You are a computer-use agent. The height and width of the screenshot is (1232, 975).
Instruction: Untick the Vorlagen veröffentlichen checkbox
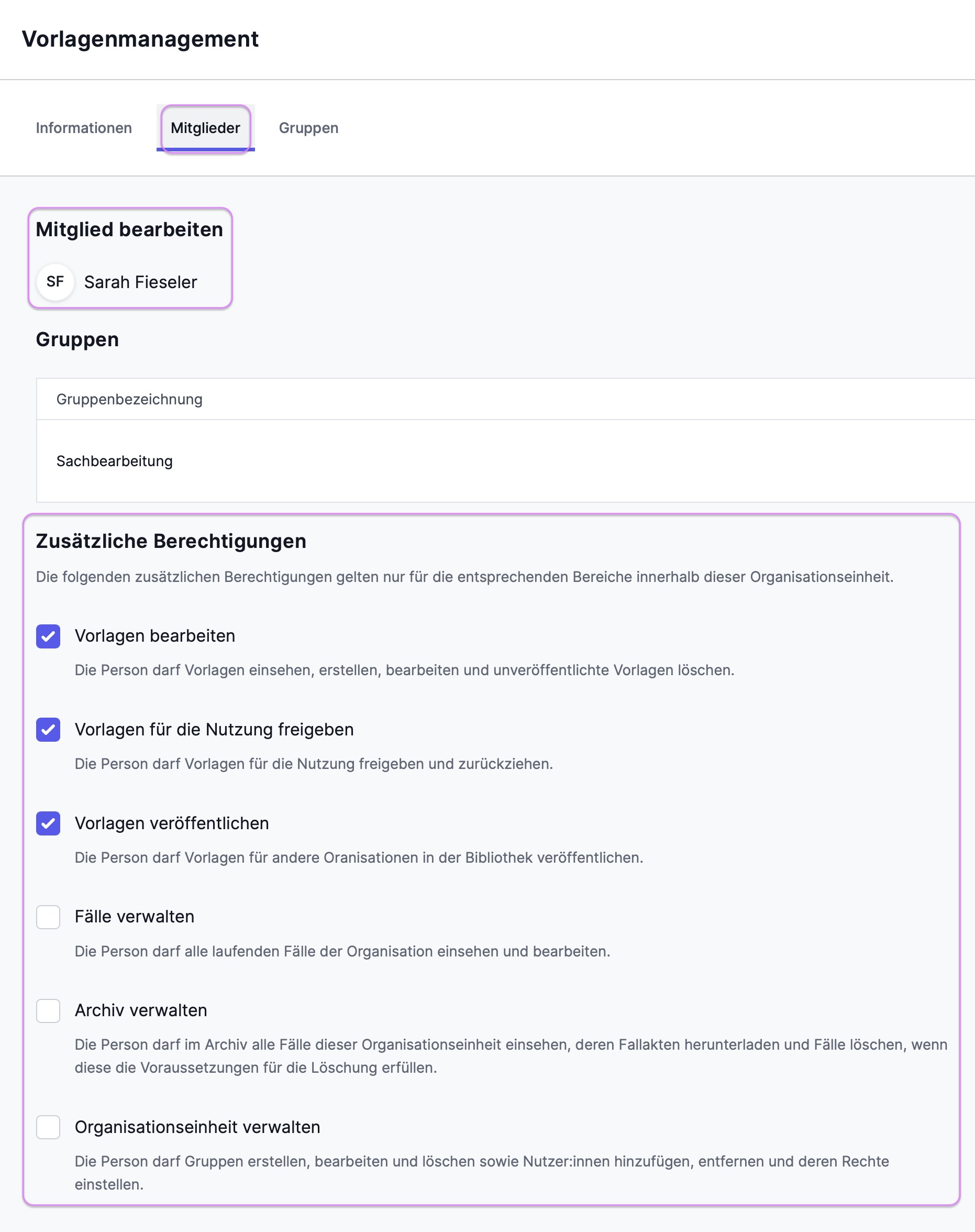pos(49,823)
